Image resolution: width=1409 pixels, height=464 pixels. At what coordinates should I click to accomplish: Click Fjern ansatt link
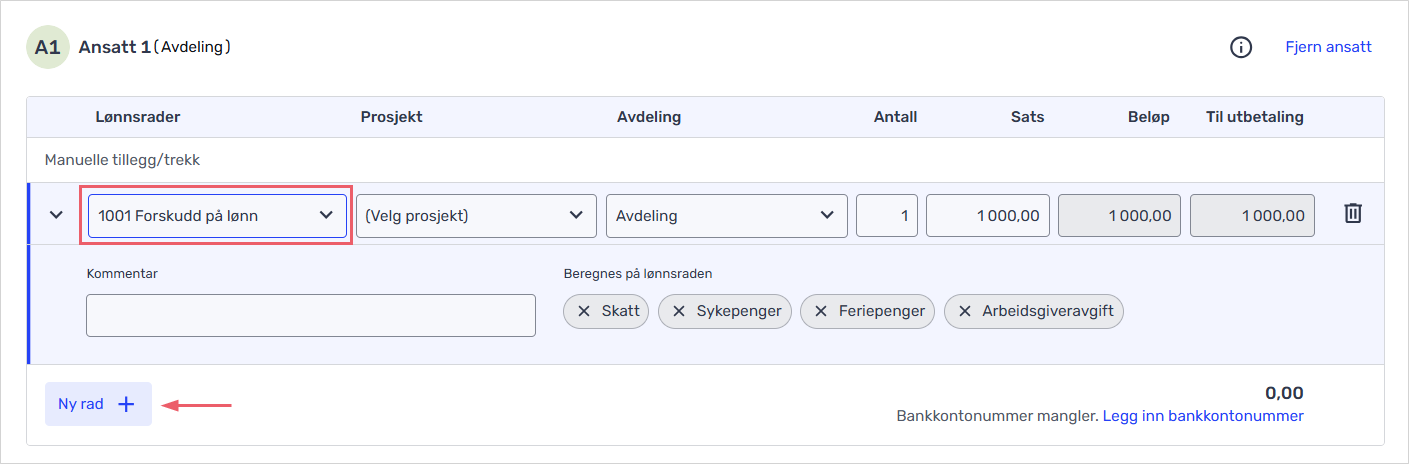point(1328,47)
